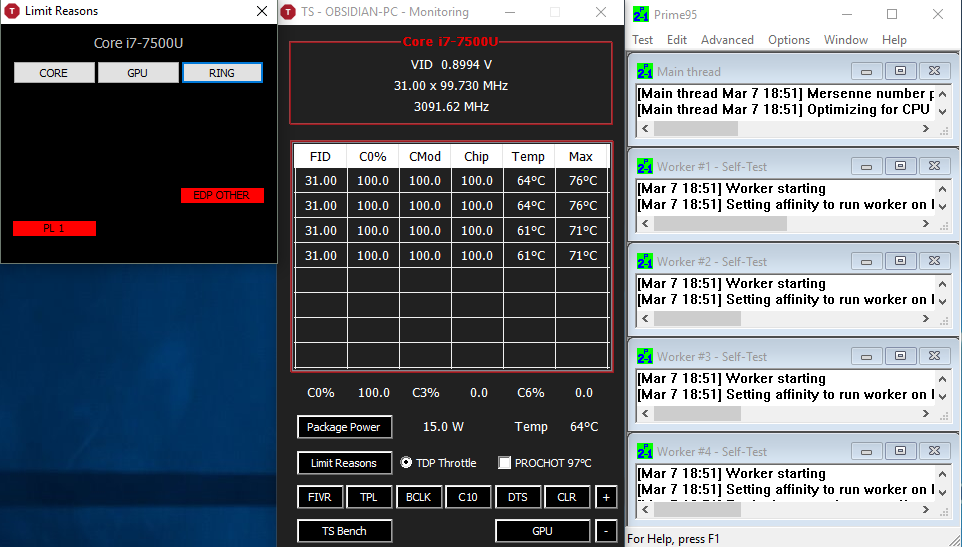Click the Limit Reasons button in Monitoring

(344, 463)
